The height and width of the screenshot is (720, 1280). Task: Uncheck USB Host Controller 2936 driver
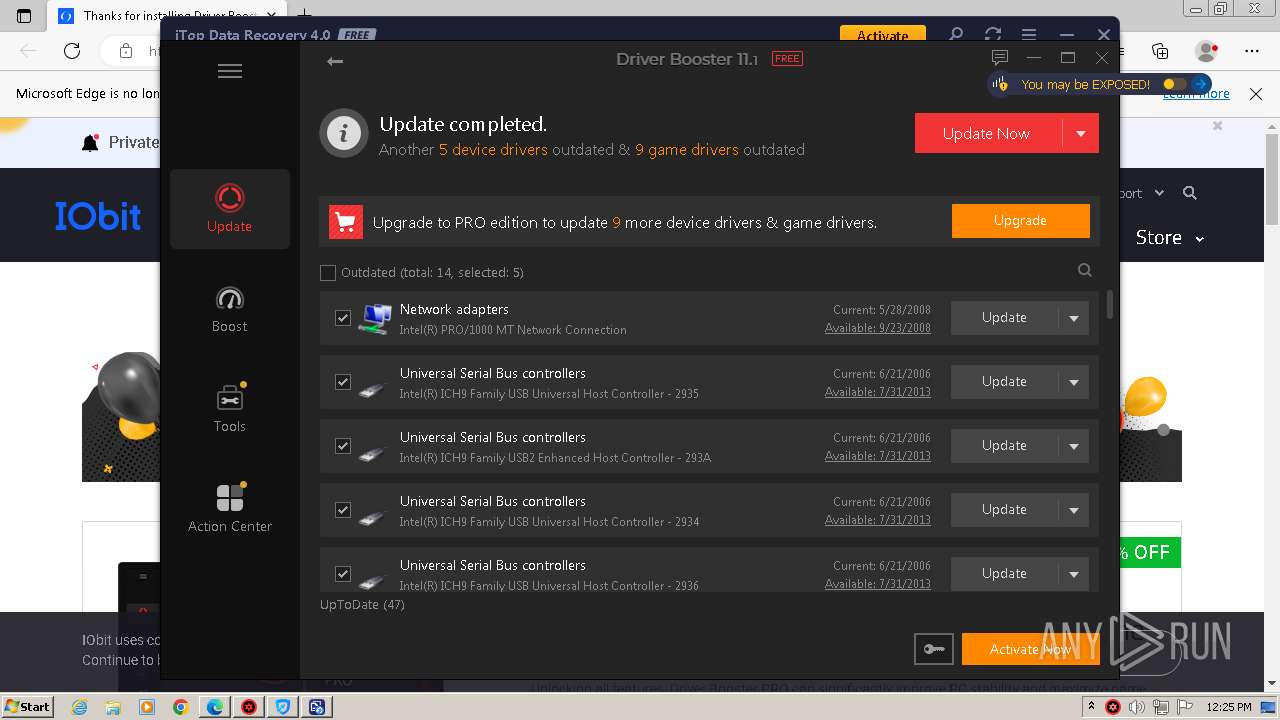[x=343, y=574]
